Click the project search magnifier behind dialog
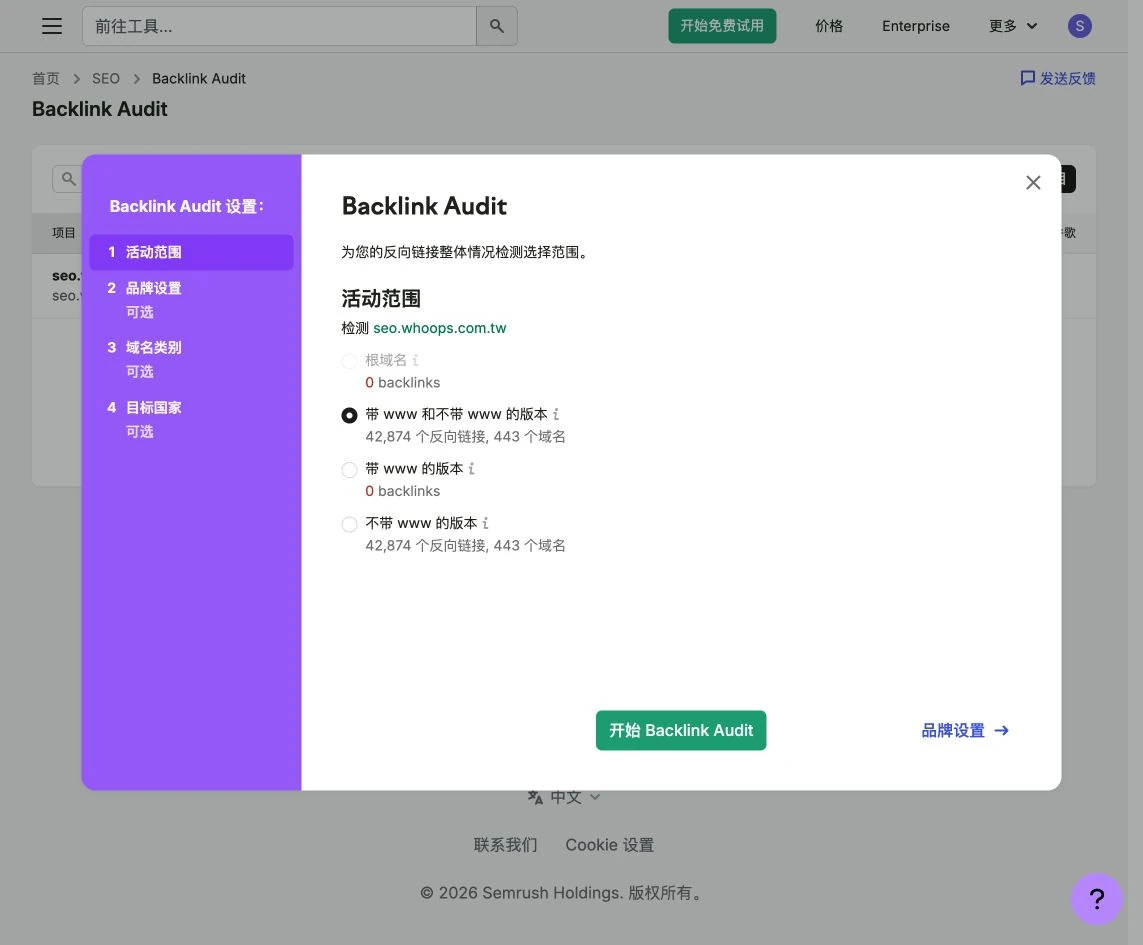 click(68, 179)
